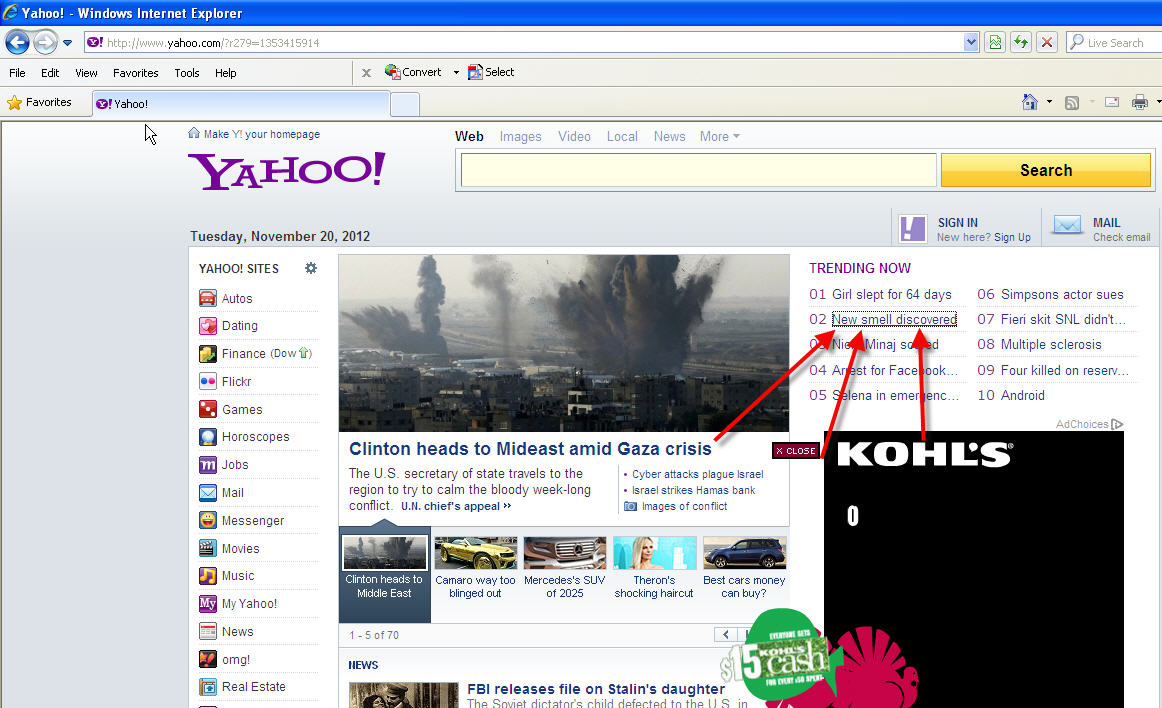Go to previous story carousel arrow
This screenshot has width=1162, height=708.
click(x=726, y=634)
